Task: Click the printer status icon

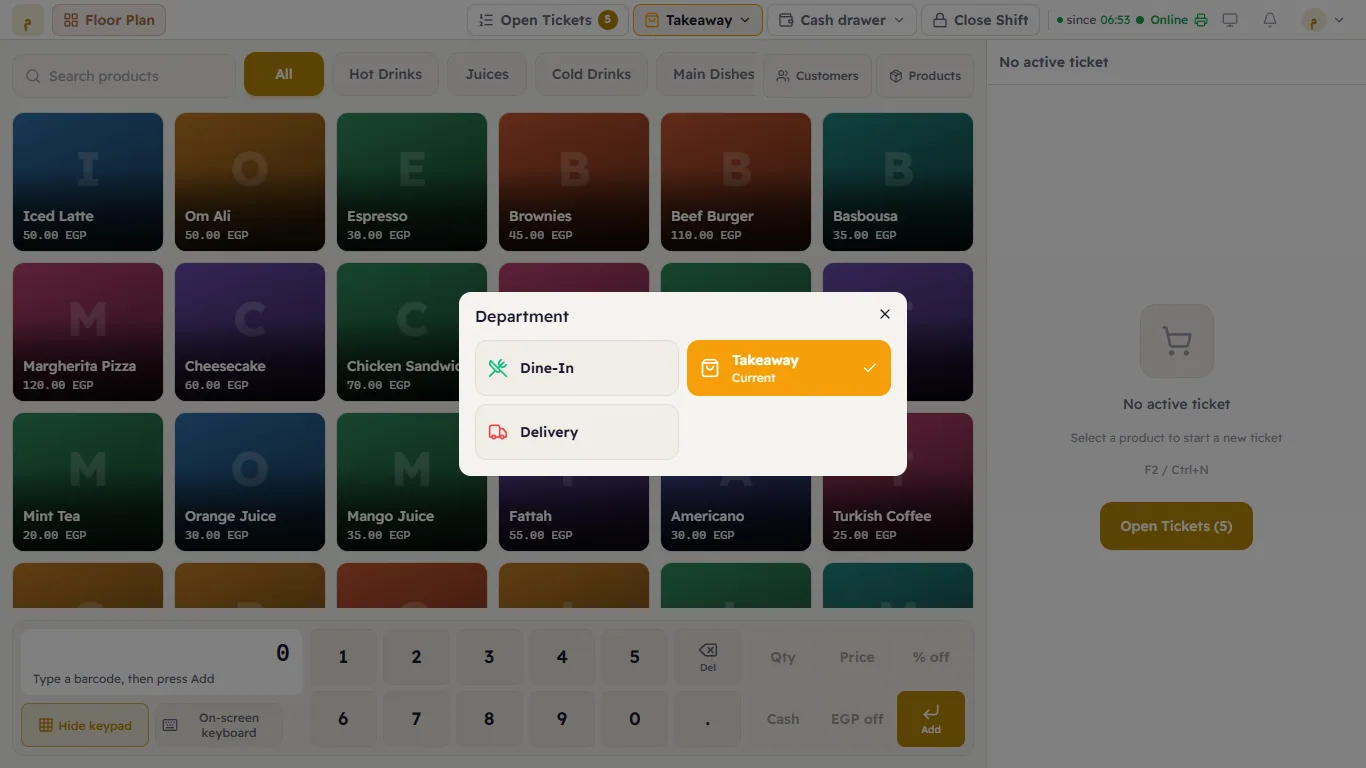Action: click(1201, 20)
